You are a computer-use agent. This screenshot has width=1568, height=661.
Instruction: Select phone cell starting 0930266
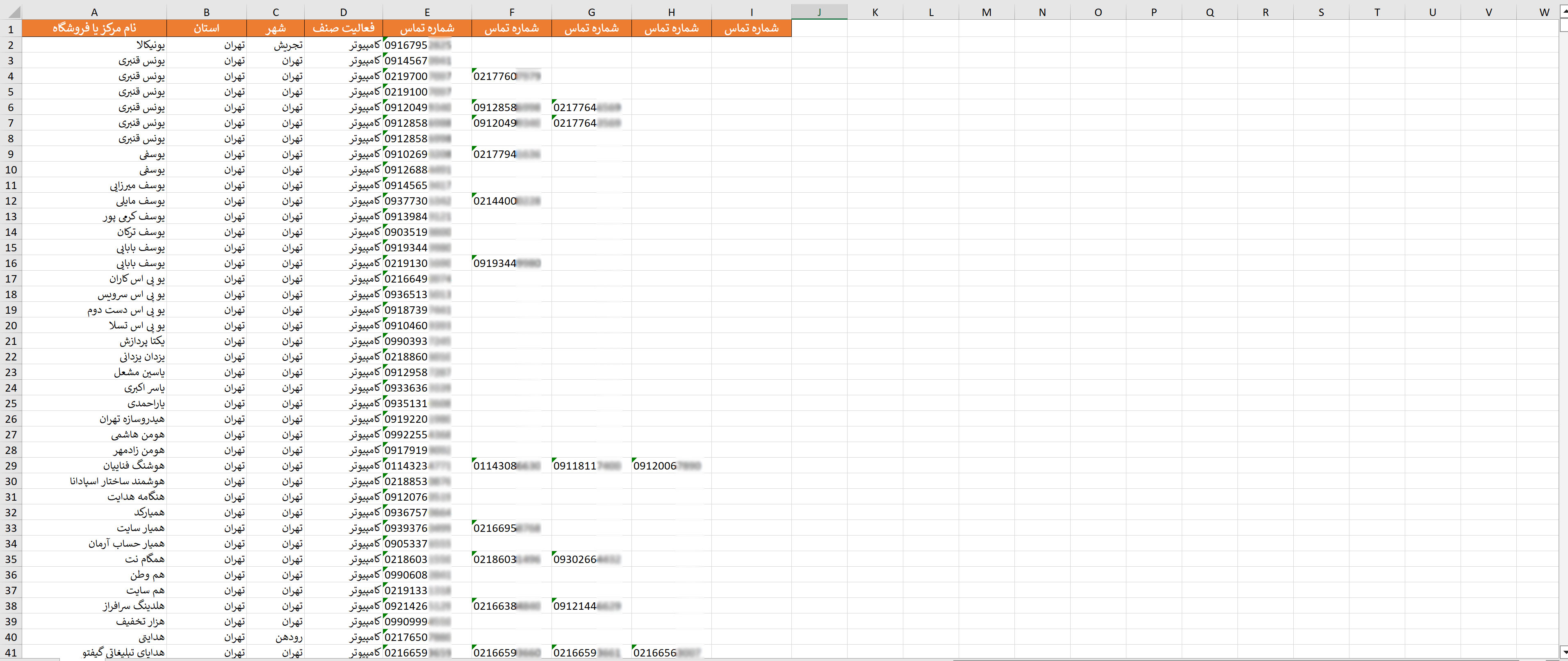(591, 559)
